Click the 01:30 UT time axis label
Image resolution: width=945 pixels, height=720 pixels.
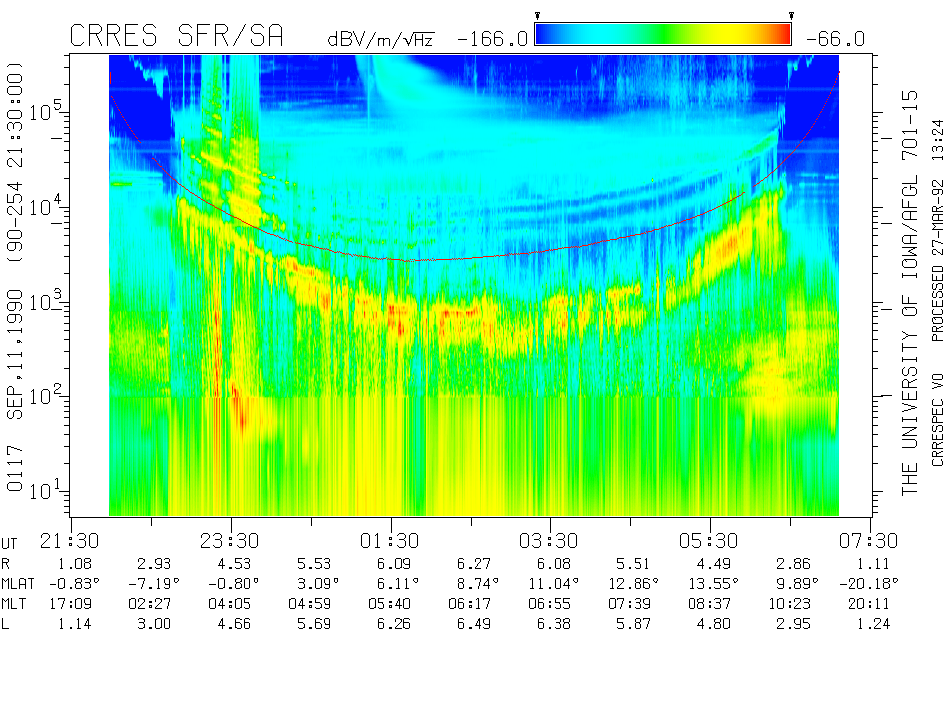pyautogui.click(x=391, y=541)
